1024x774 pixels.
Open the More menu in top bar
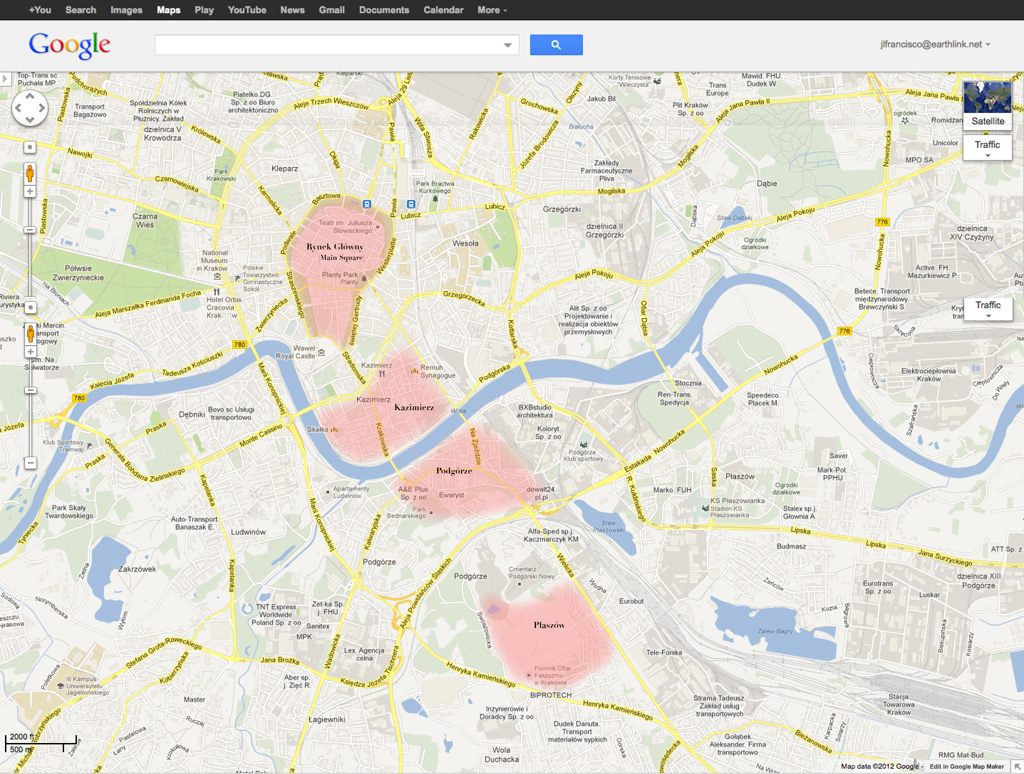[492, 10]
